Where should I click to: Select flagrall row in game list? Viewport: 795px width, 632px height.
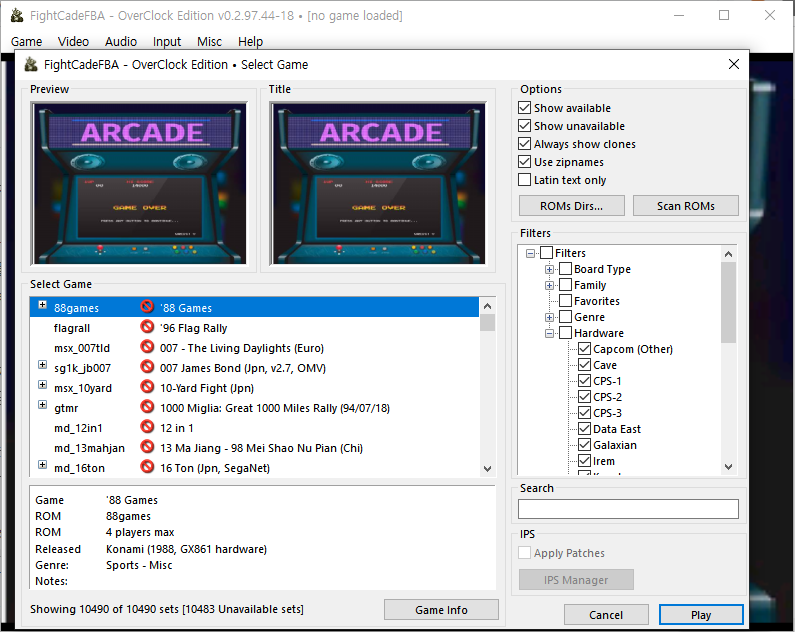(254, 327)
